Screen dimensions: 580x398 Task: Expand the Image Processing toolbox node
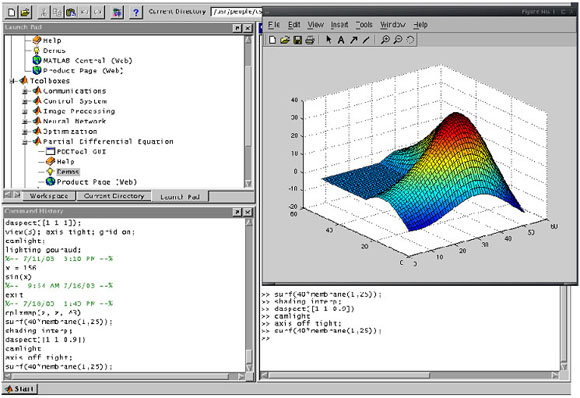pyautogui.click(x=25, y=111)
